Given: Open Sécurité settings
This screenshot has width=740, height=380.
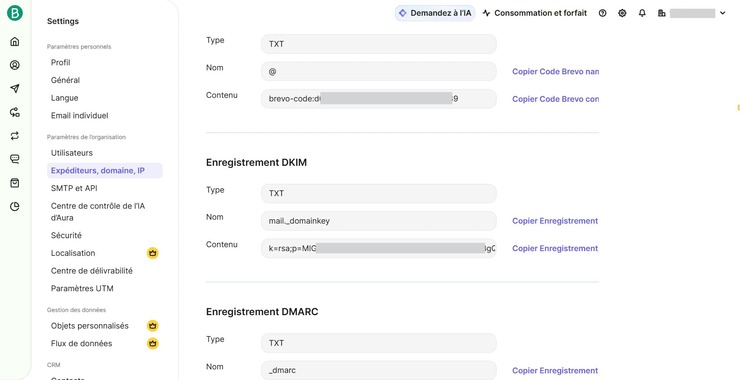Looking at the screenshot, I should point(66,235).
